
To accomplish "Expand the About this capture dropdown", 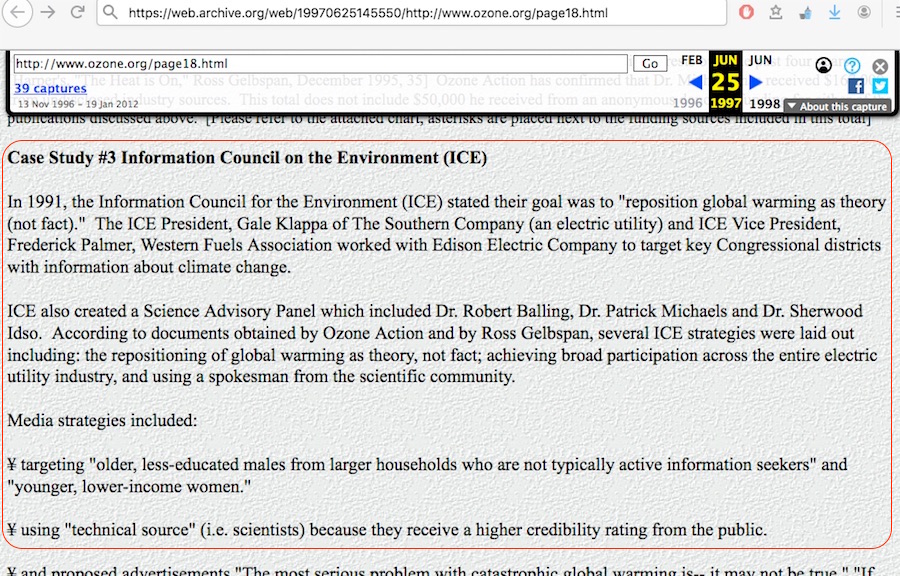I will pyautogui.click(x=836, y=106).
